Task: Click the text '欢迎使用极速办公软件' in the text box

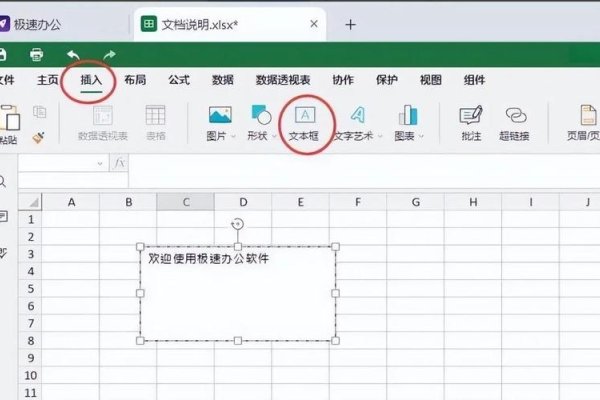Action: click(x=209, y=259)
